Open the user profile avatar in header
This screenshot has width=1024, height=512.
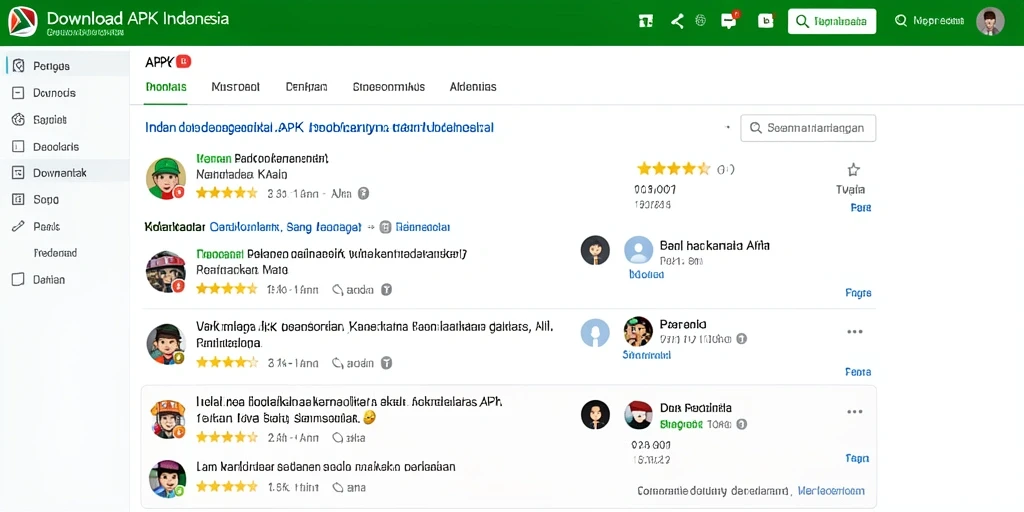(x=990, y=21)
